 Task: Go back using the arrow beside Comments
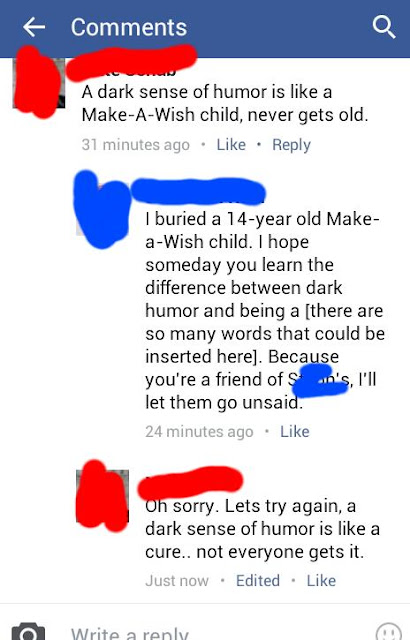tap(34, 27)
